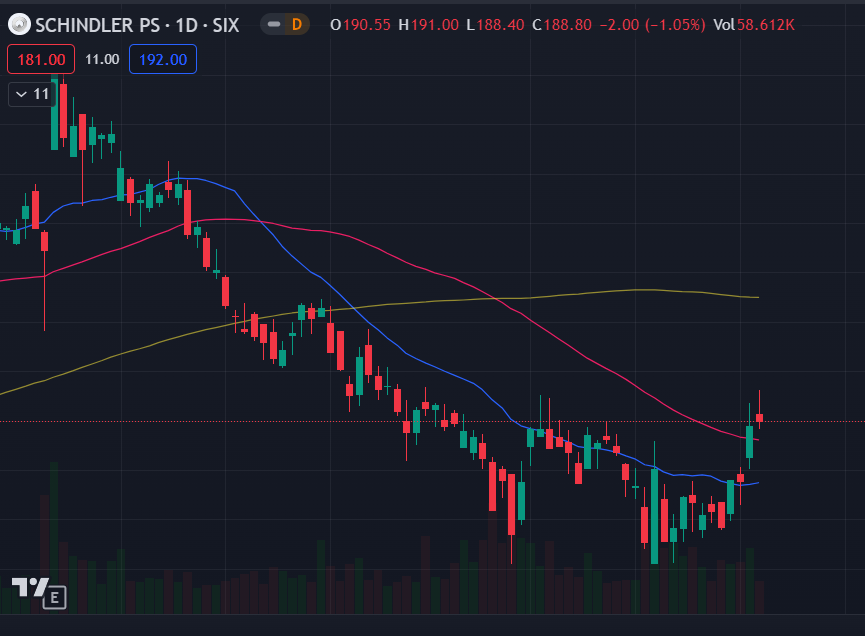Click the E events badge near the logo
The image size is (865, 636).
coord(55,597)
